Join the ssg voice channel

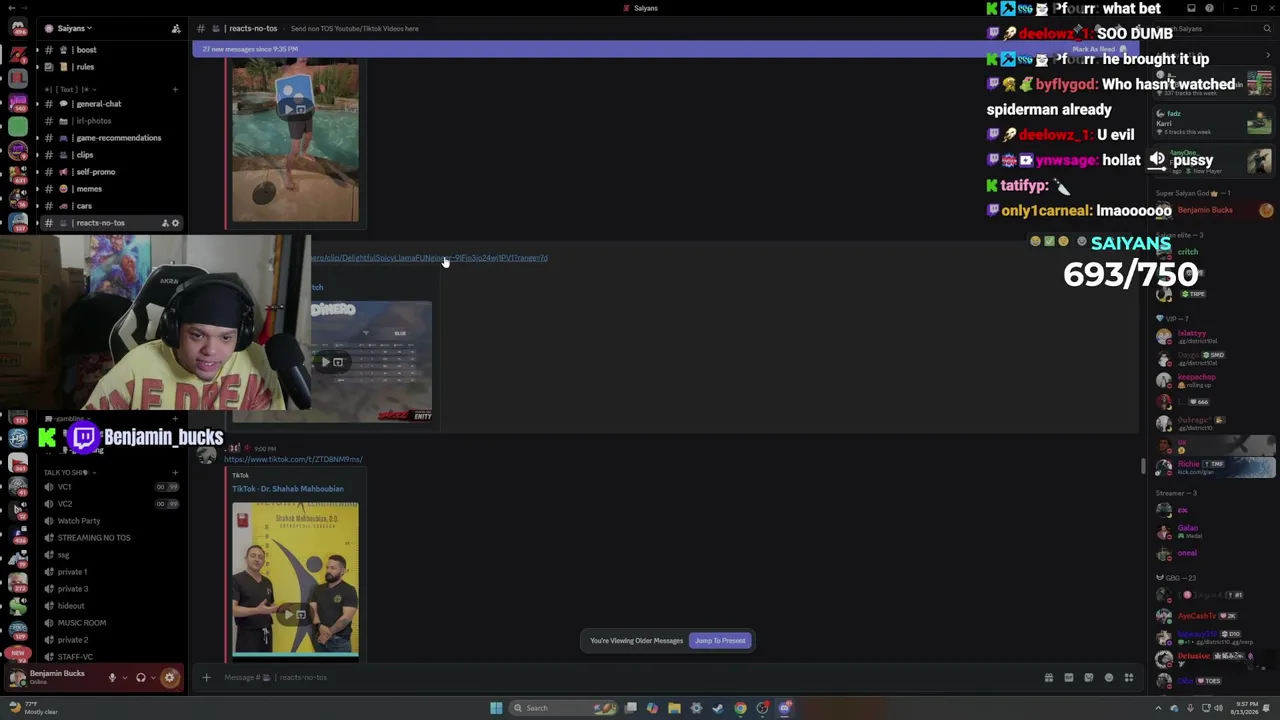(110, 555)
